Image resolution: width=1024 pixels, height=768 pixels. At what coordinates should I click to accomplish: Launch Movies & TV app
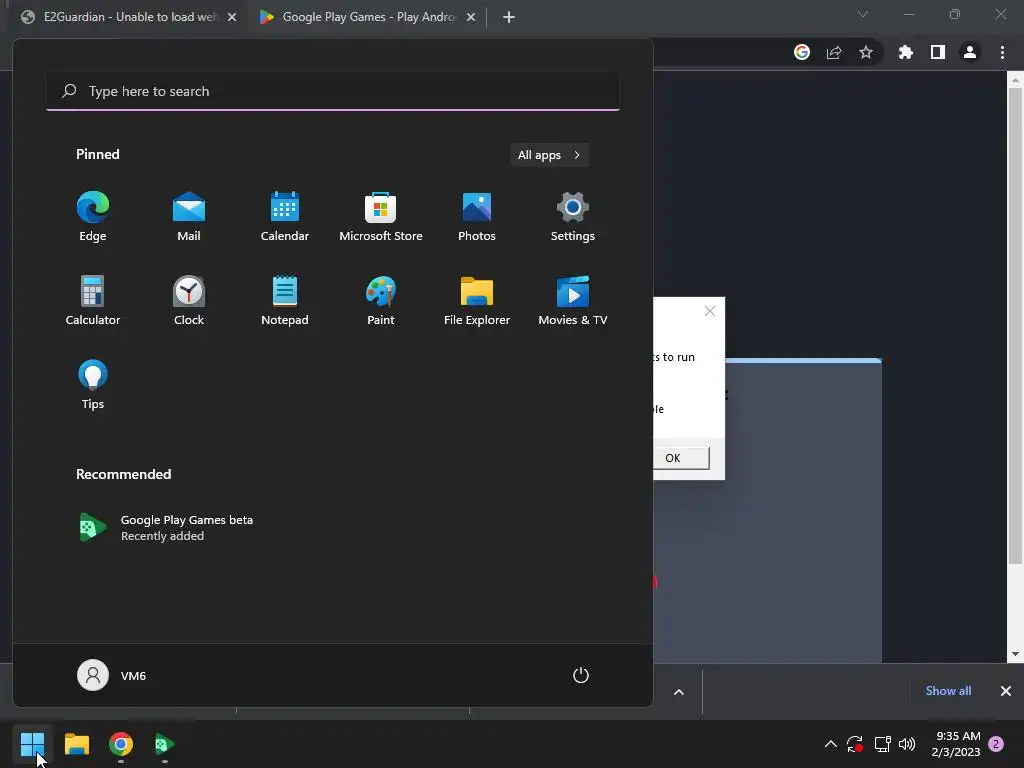click(x=573, y=301)
